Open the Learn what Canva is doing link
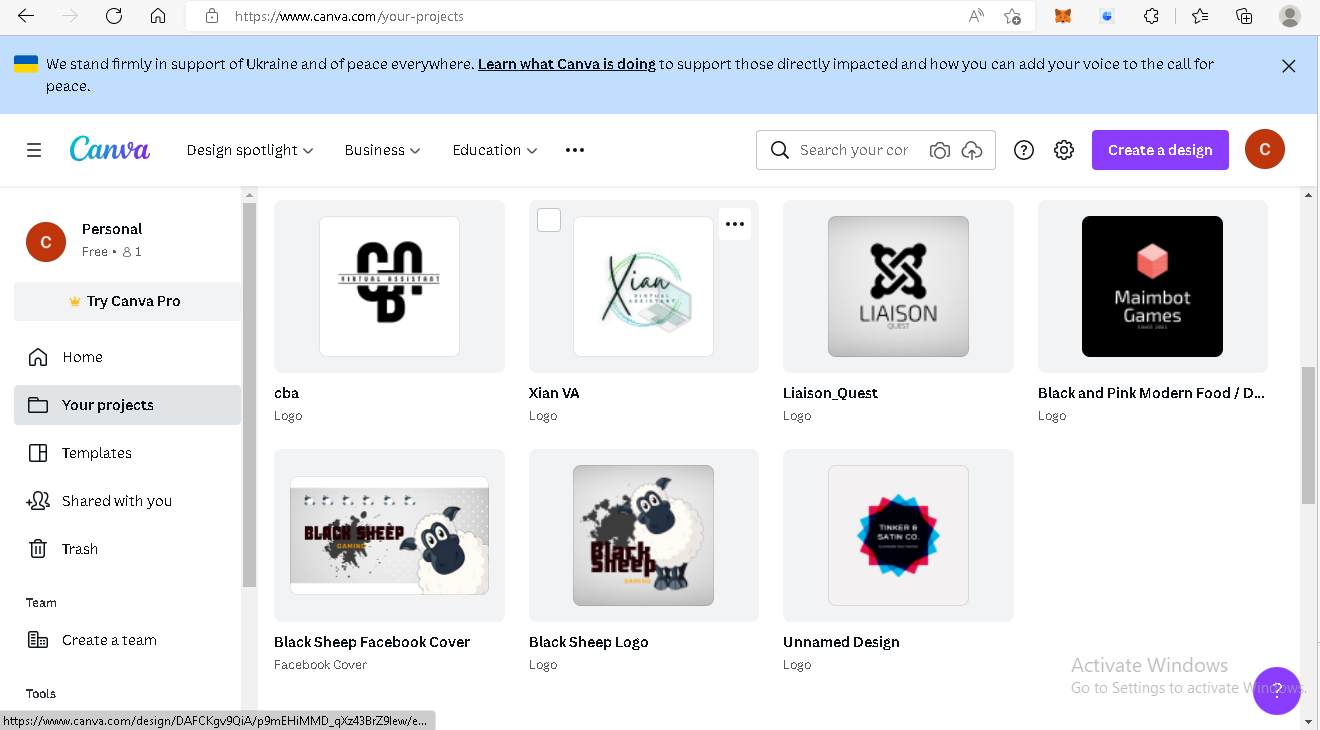The image size is (1320, 730). [567, 64]
